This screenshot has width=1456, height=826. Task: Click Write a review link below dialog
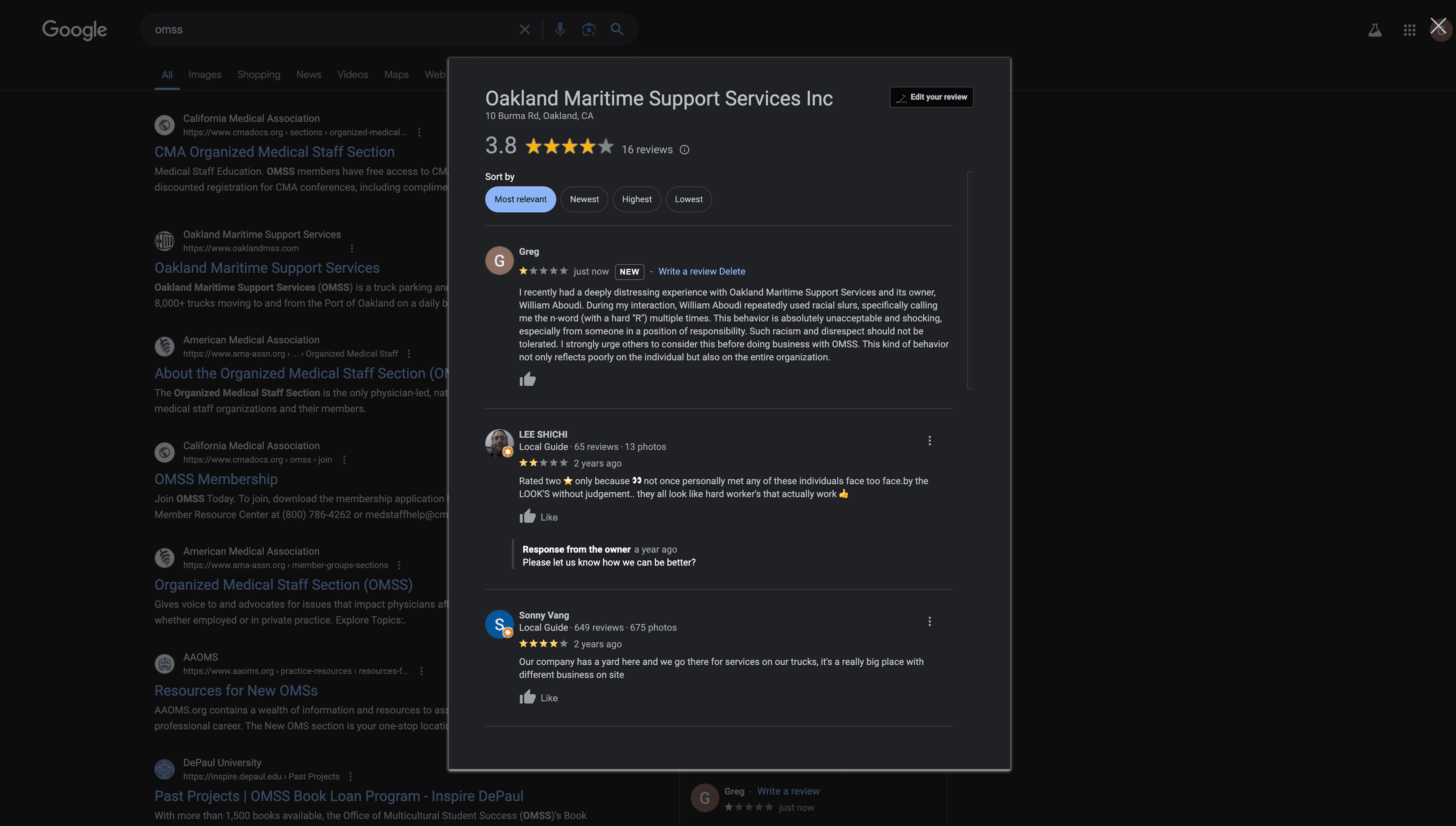click(788, 791)
